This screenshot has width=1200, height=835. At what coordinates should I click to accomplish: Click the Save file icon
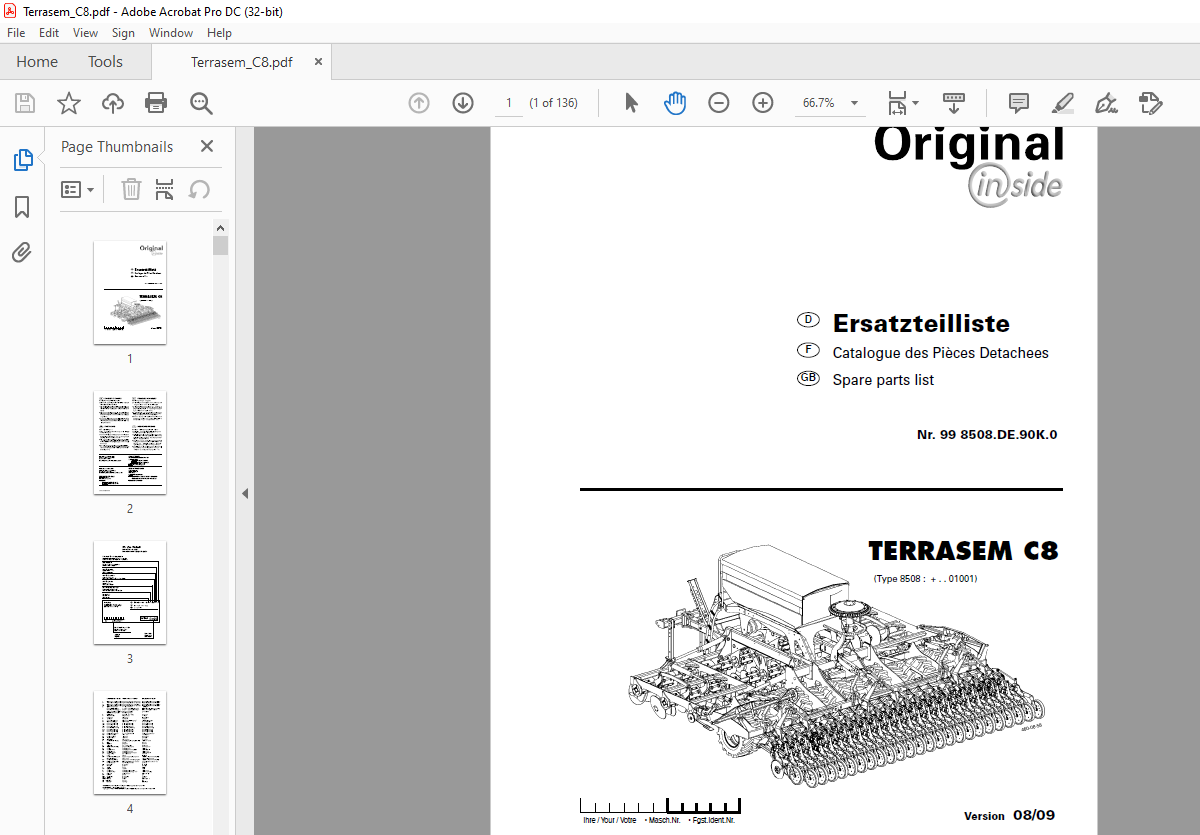coord(25,103)
